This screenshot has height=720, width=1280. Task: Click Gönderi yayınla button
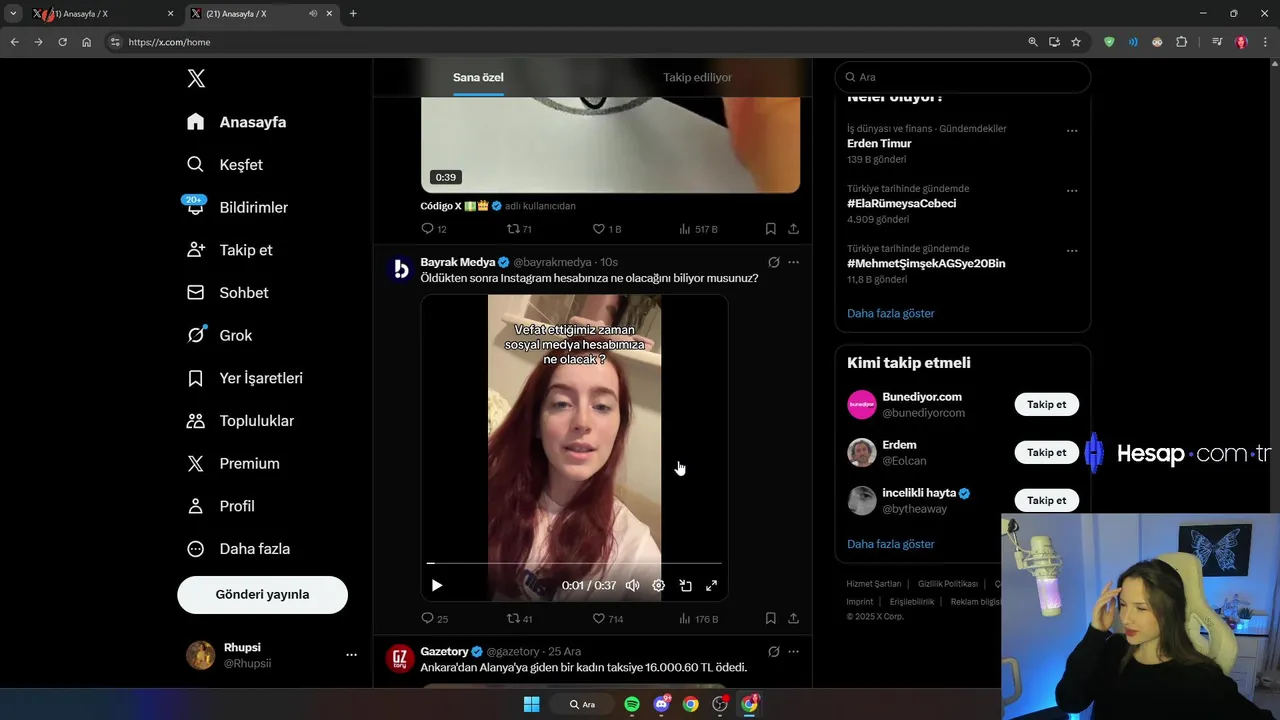click(262, 594)
